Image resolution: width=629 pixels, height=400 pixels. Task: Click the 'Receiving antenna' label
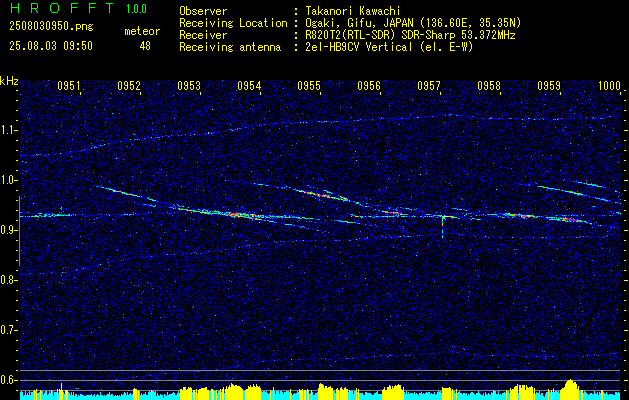230,47
